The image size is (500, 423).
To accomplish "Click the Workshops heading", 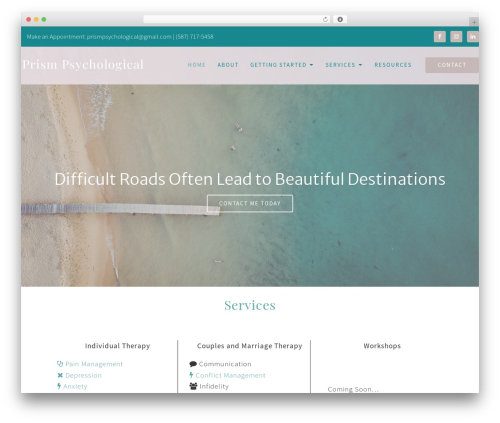I will click(x=382, y=346).
